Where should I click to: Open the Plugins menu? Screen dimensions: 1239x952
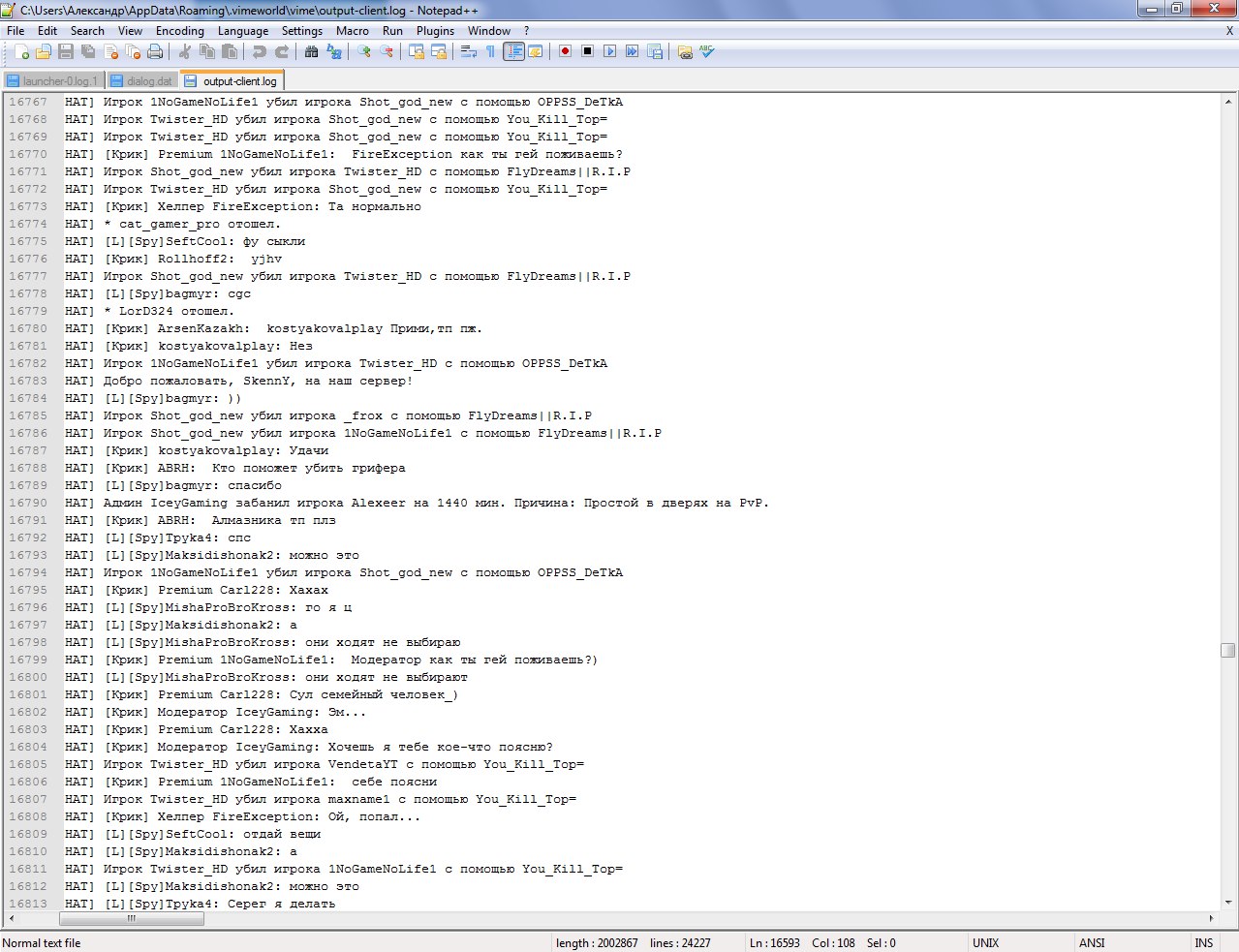coord(435,31)
